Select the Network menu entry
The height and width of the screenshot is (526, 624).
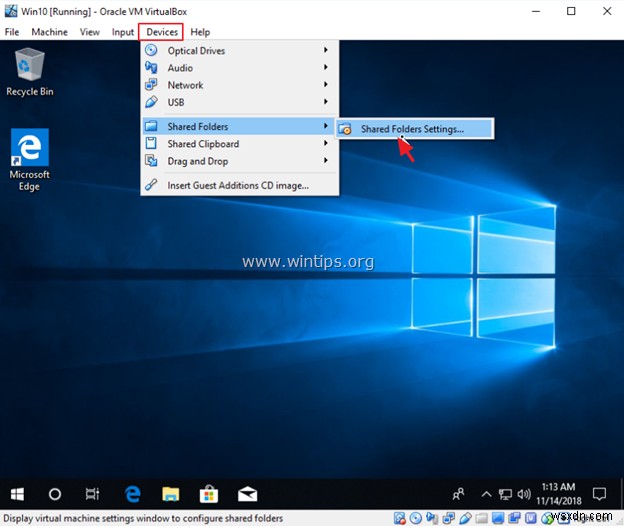pyautogui.click(x=240, y=85)
